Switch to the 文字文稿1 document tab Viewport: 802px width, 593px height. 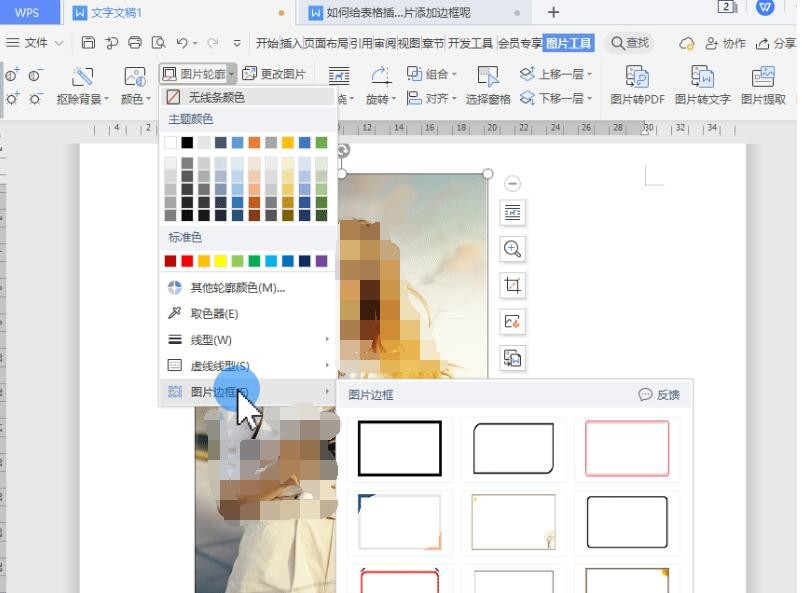[117, 13]
